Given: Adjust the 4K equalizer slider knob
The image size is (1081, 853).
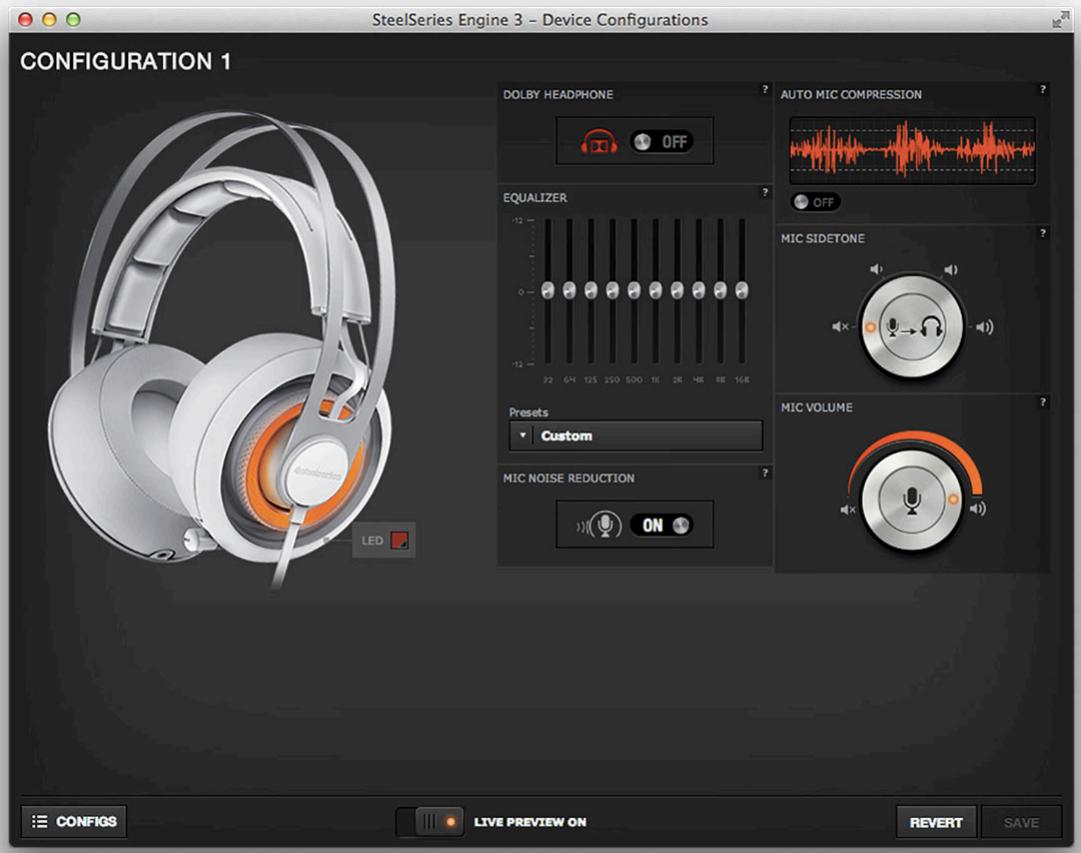Looking at the screenshot, I should (698, 290).
